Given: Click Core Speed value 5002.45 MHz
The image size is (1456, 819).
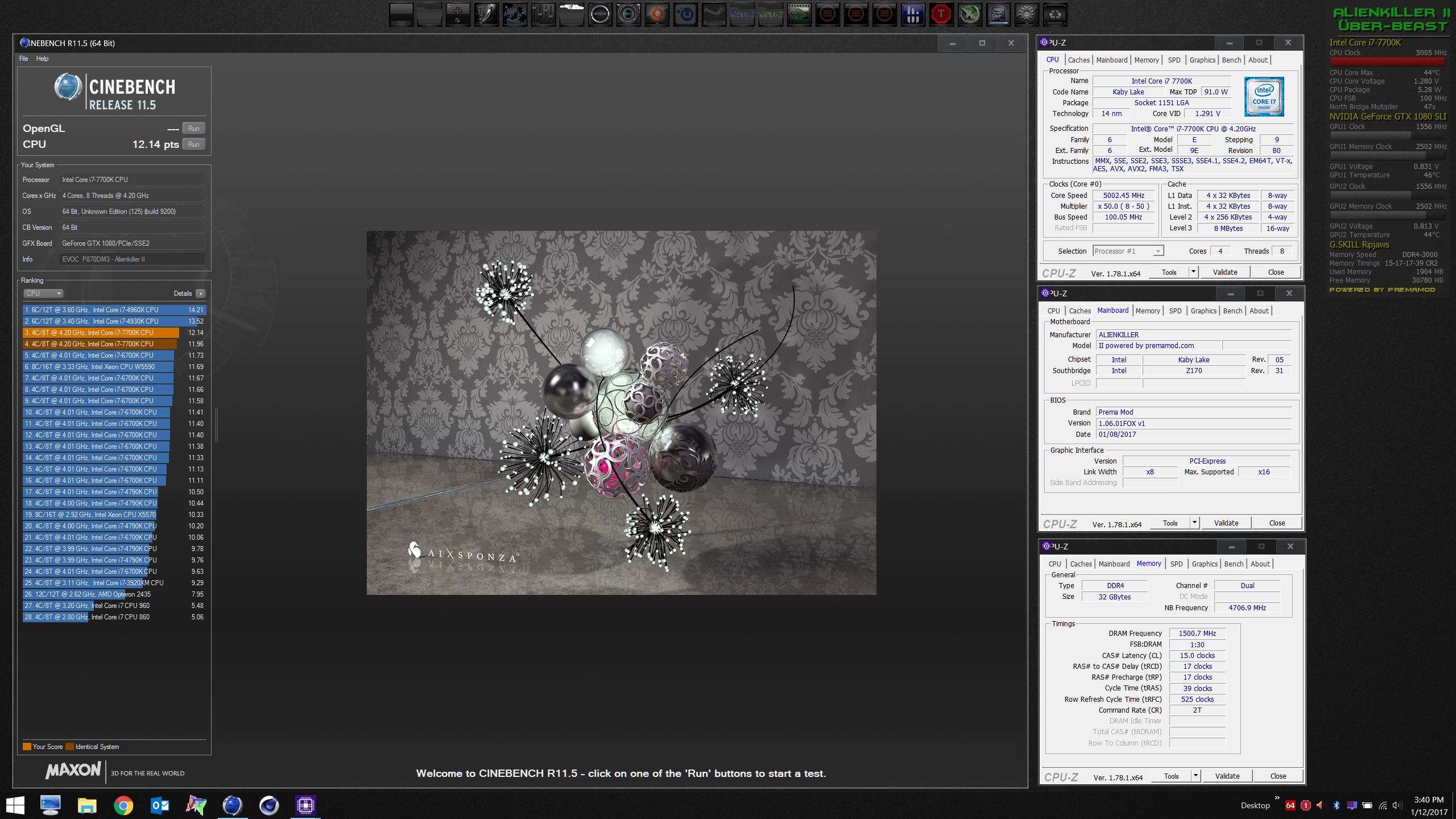Looking at the screenshot, I should coord(1123,195).
